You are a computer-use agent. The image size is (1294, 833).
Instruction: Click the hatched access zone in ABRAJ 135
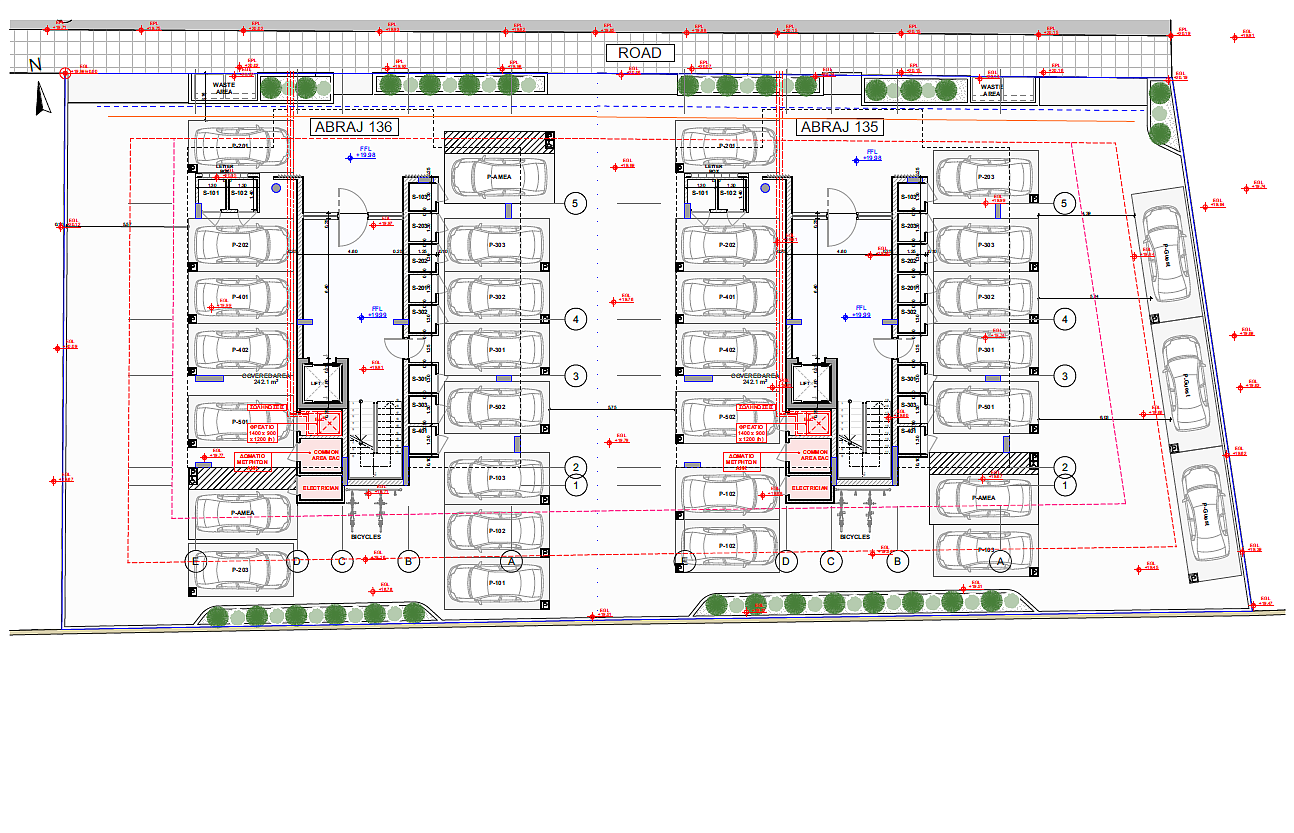[x=980, y=461]
